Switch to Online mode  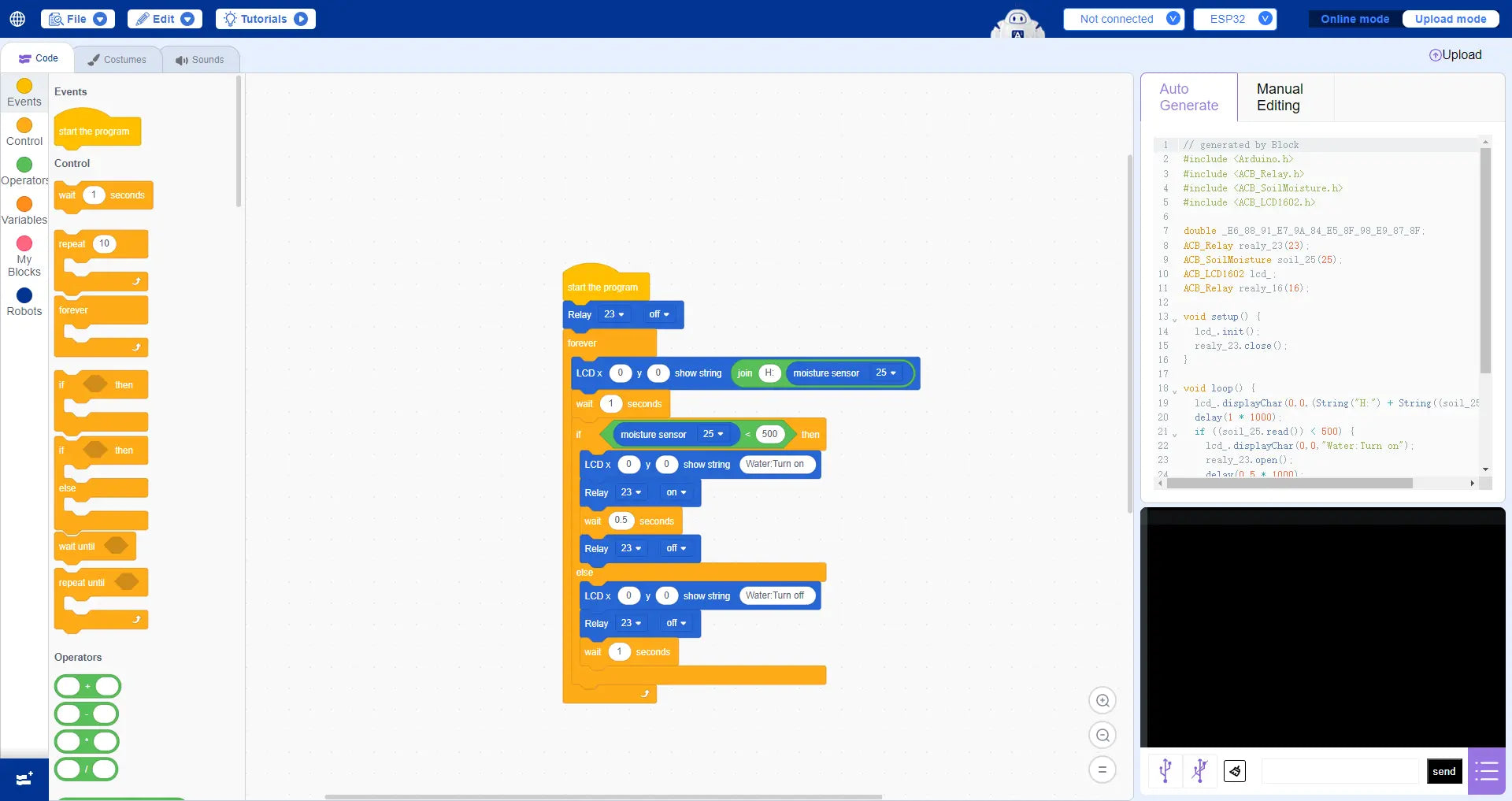[x=1354, y=18]
